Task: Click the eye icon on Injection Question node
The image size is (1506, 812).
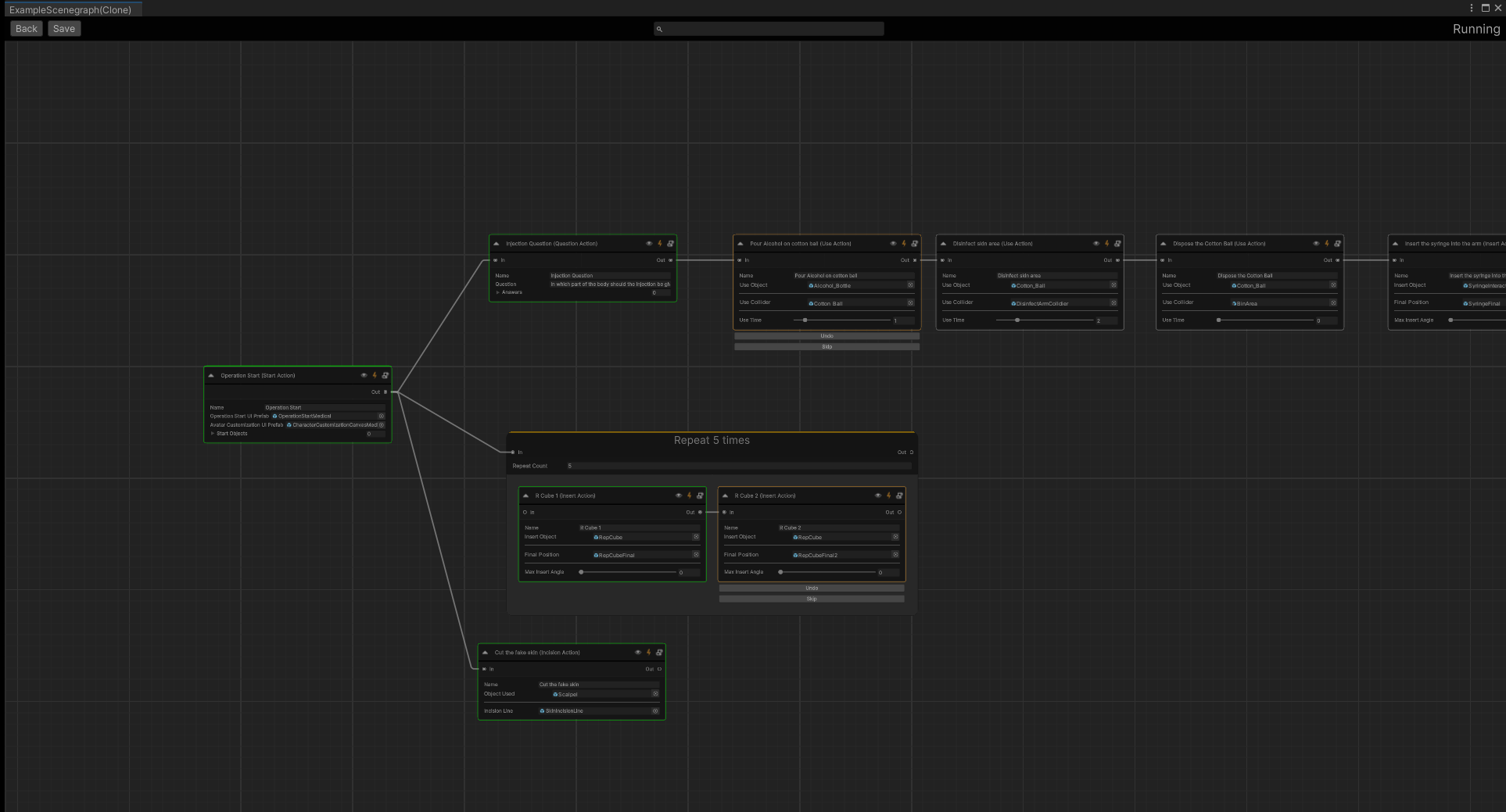Action: (x=649, y=244)
